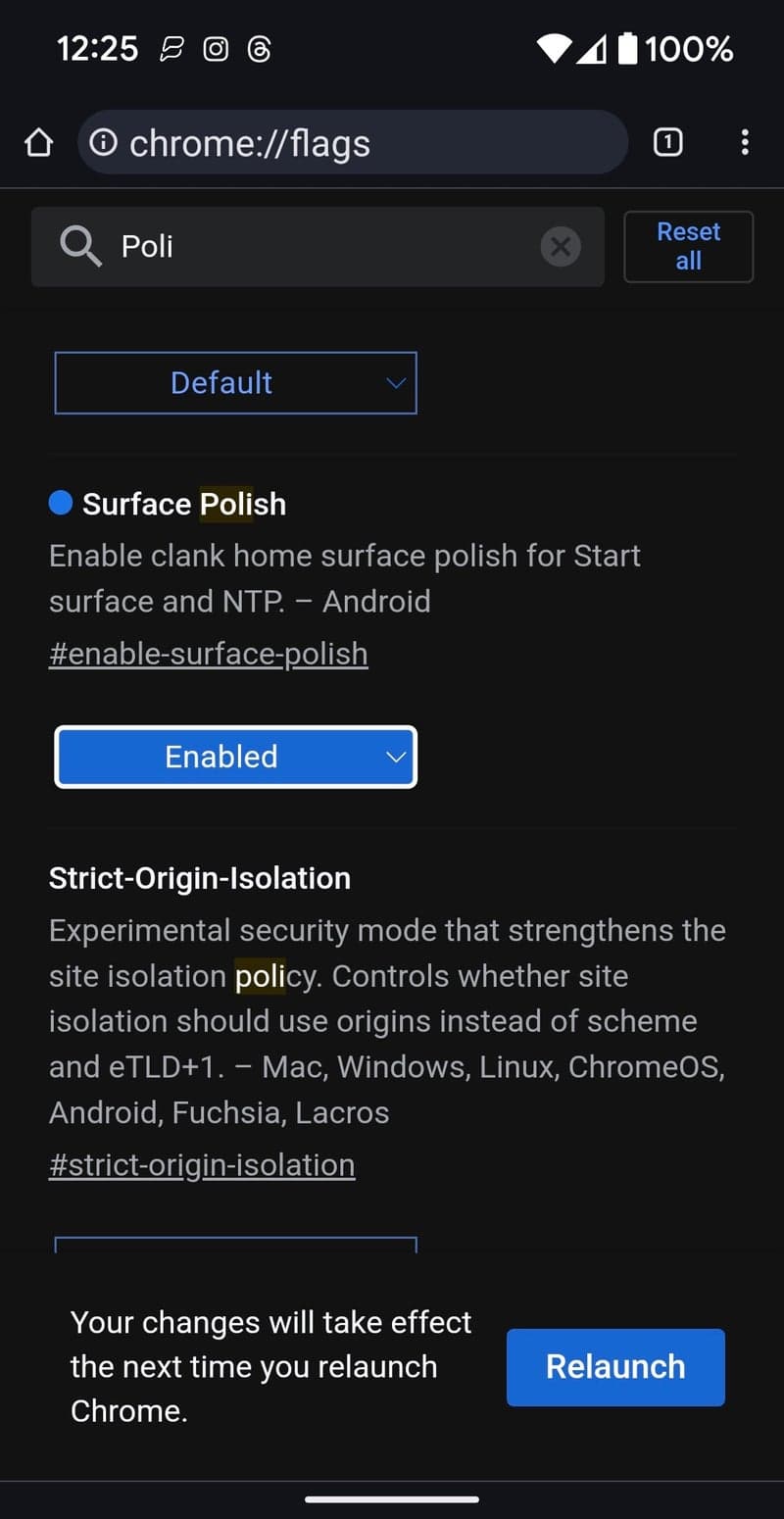784x1519 pixels.
Task: Open the Enabled dropdown for Surface Polish
Action: point(235,756)
